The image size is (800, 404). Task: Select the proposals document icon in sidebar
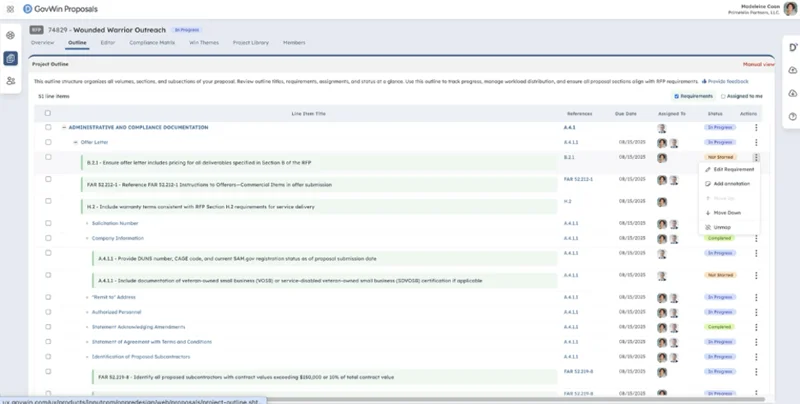pyautogui.click(x=11, y=59)
